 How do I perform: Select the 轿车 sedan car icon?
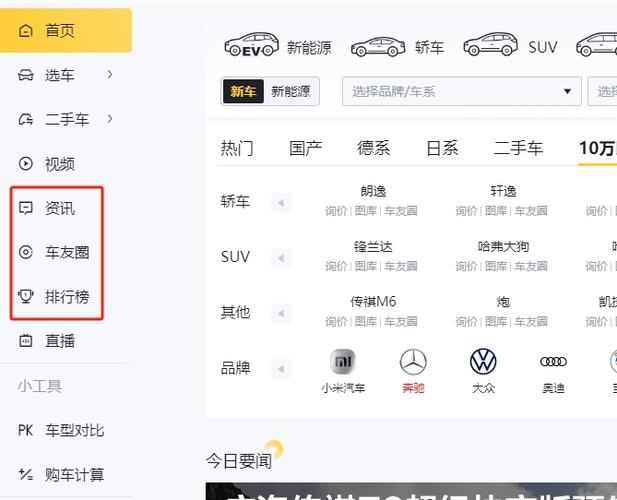tap(378, 46)
